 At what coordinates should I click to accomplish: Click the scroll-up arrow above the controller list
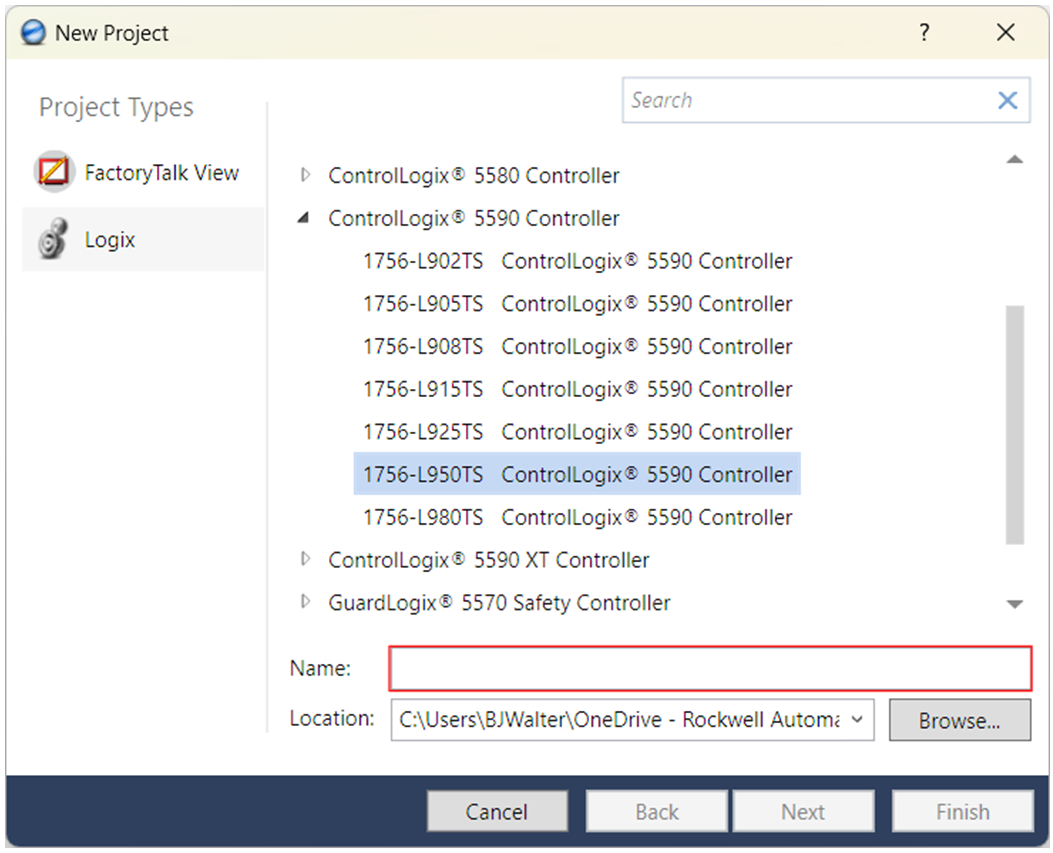[x=1014, y=159]
